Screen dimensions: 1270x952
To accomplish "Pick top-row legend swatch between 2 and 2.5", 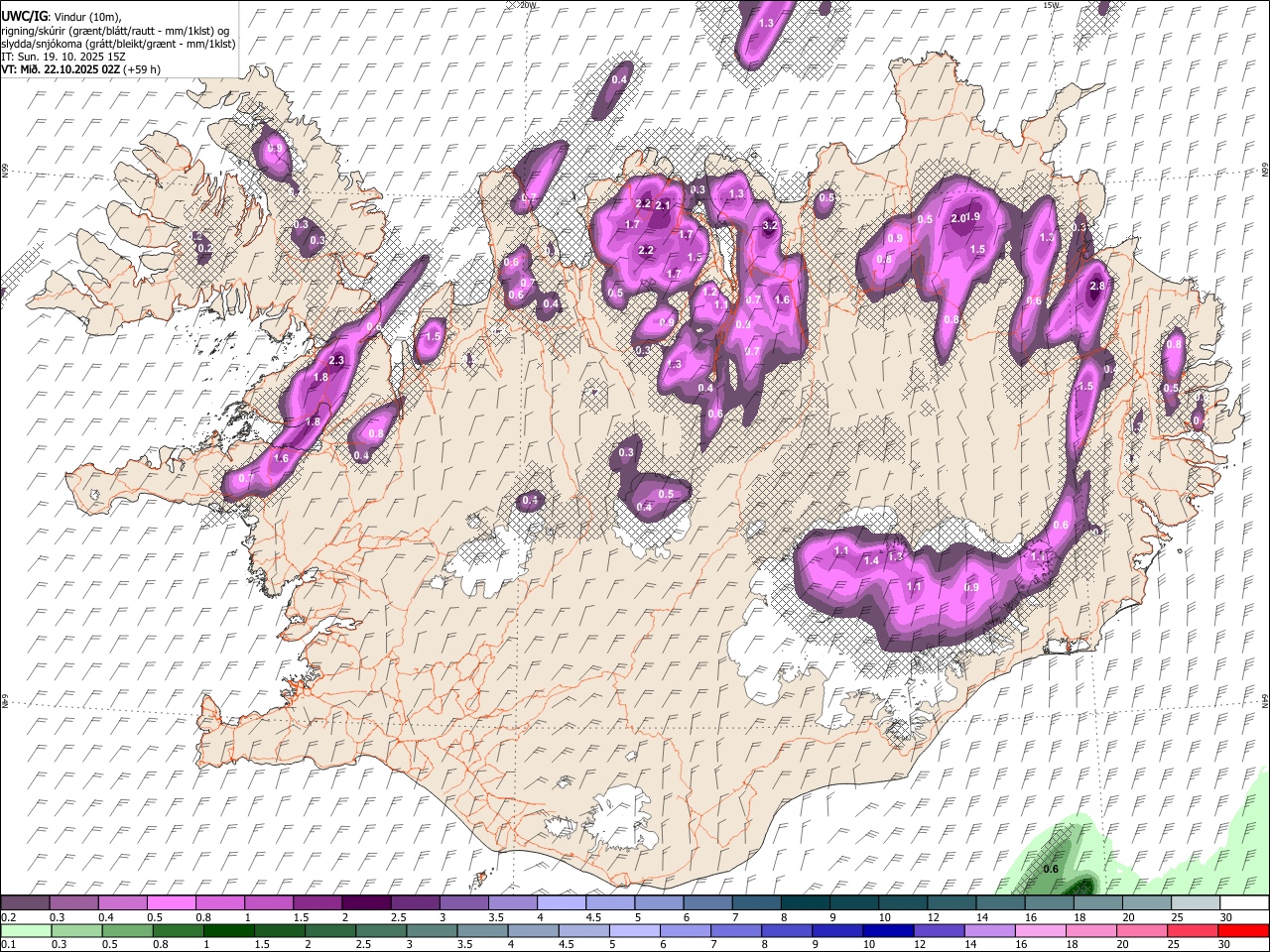I will click(x=367, y=903).
